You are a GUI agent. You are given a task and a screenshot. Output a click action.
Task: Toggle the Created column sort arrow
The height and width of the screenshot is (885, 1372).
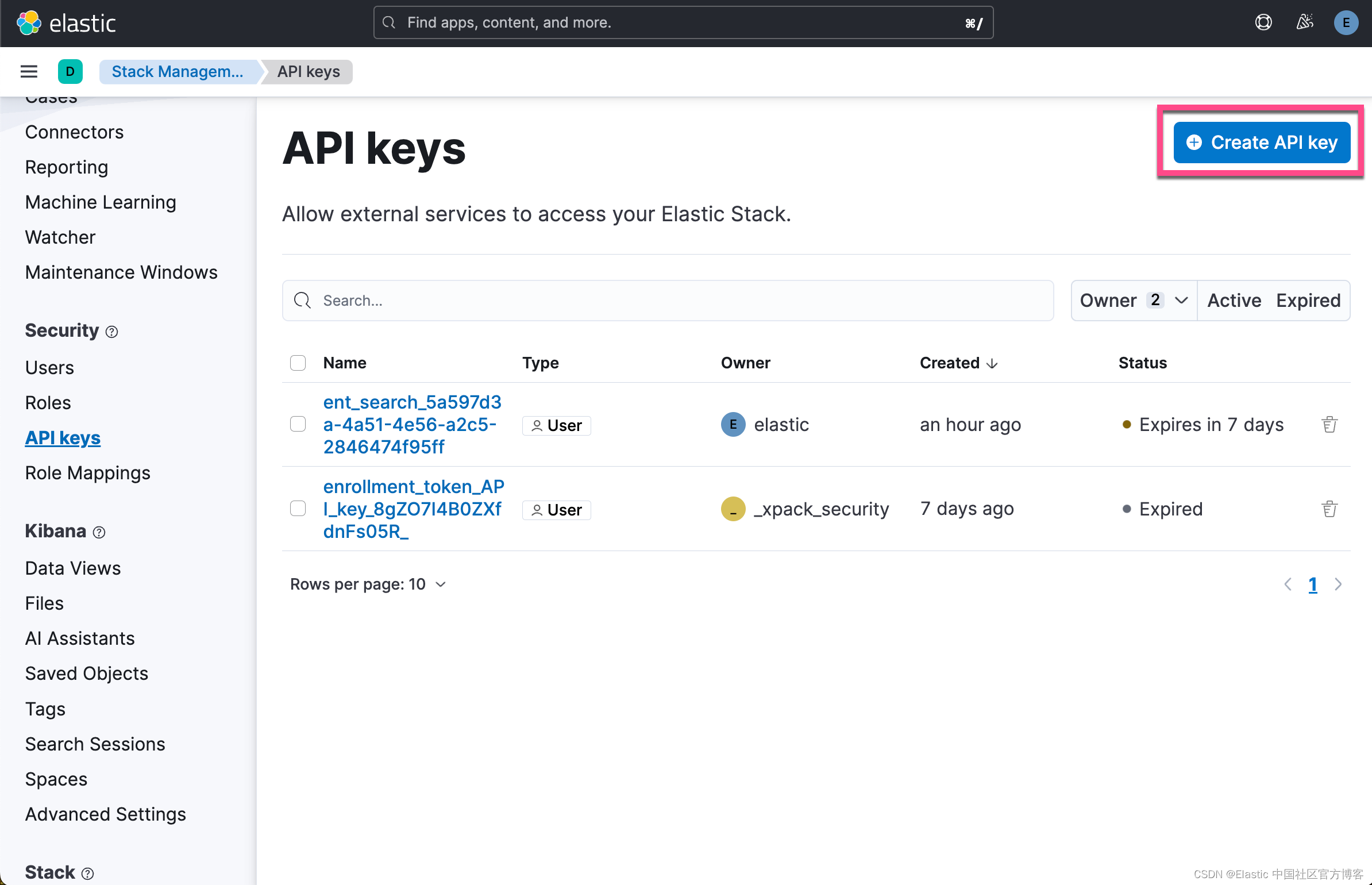(992, 363)
